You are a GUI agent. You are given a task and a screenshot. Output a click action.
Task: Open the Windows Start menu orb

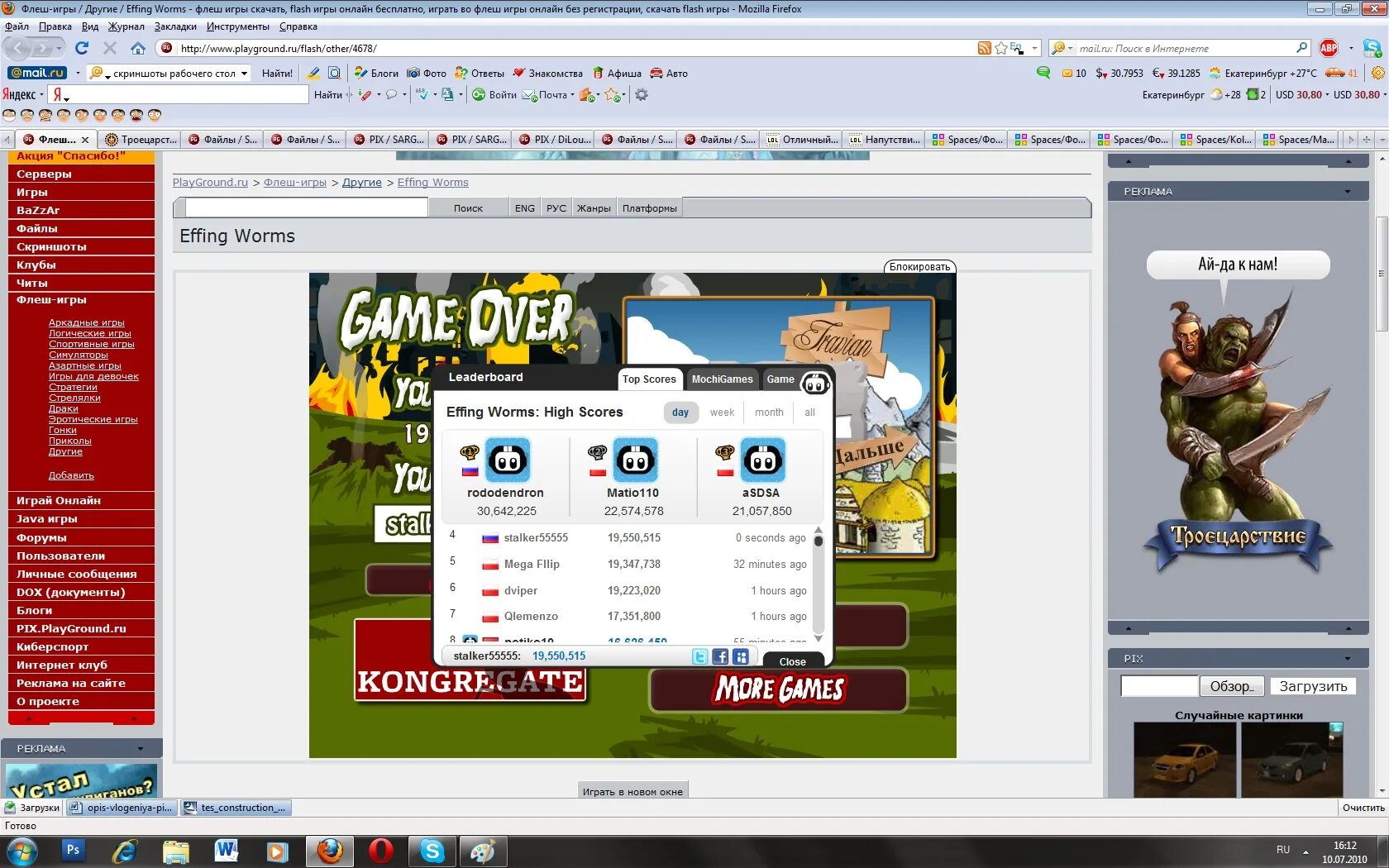[x=21, y=851]
